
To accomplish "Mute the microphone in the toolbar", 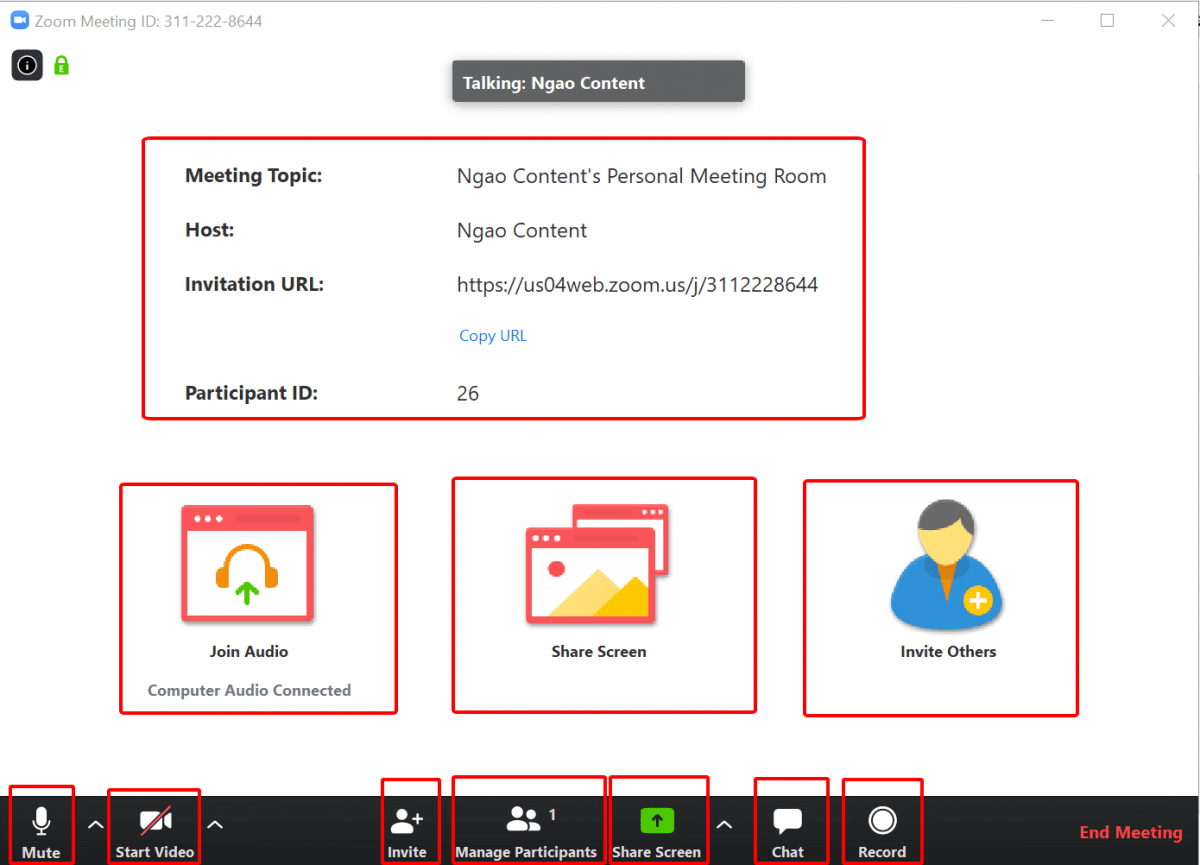I will click(41, 832).
